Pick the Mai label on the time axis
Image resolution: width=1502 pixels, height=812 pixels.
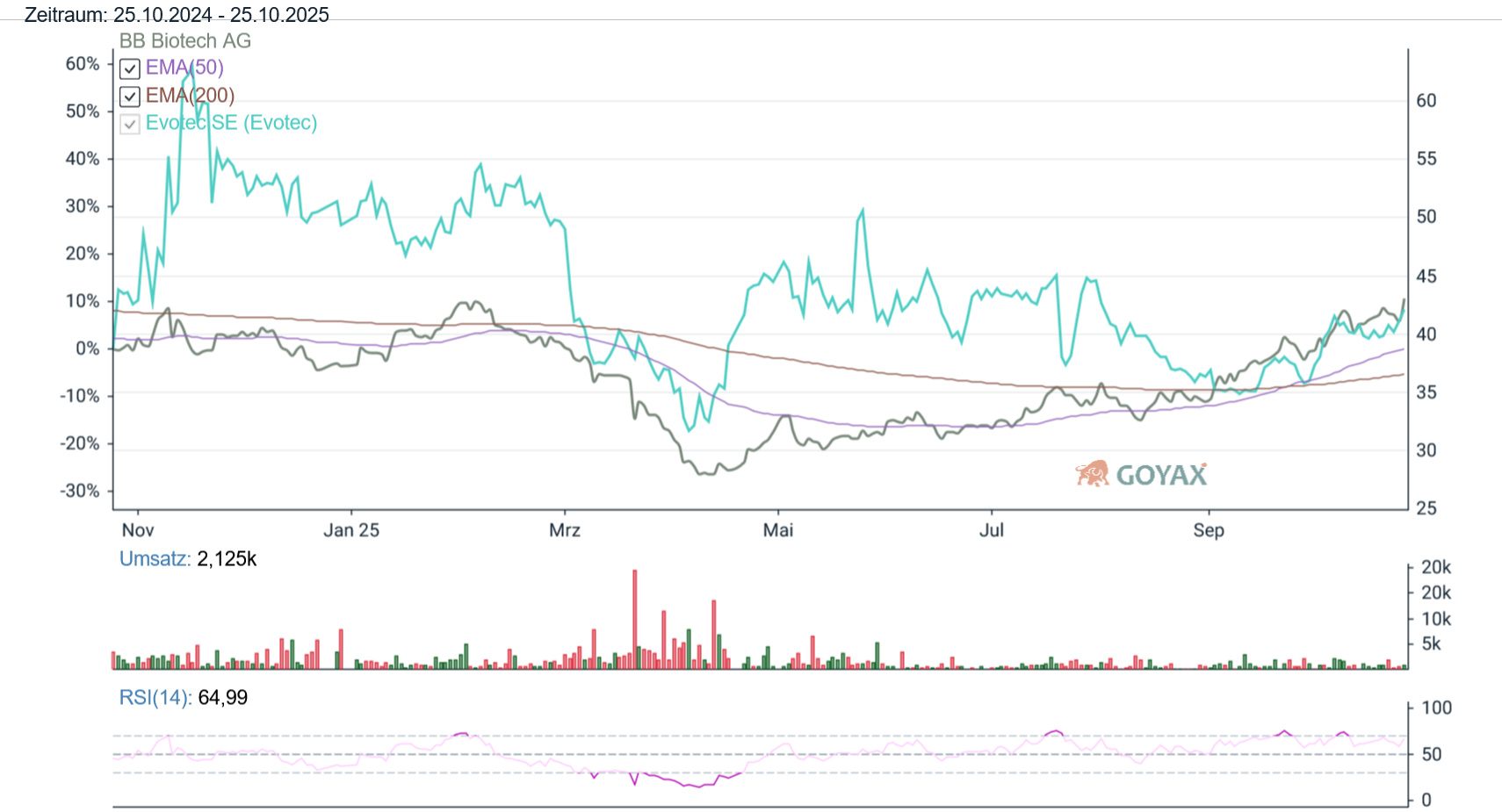pos(777,530)
